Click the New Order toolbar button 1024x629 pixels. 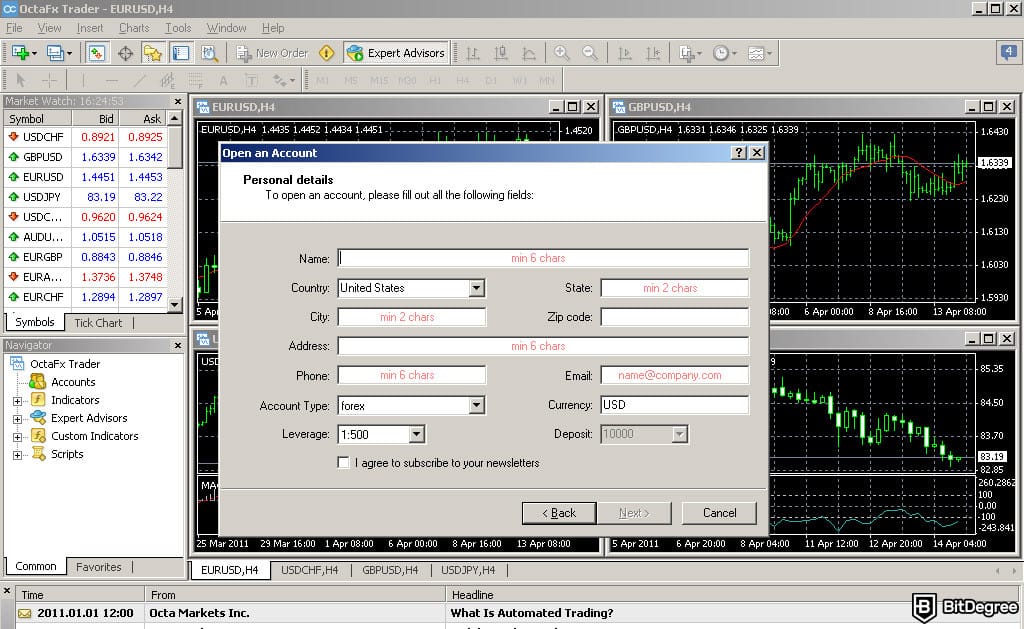click(272, 53)
